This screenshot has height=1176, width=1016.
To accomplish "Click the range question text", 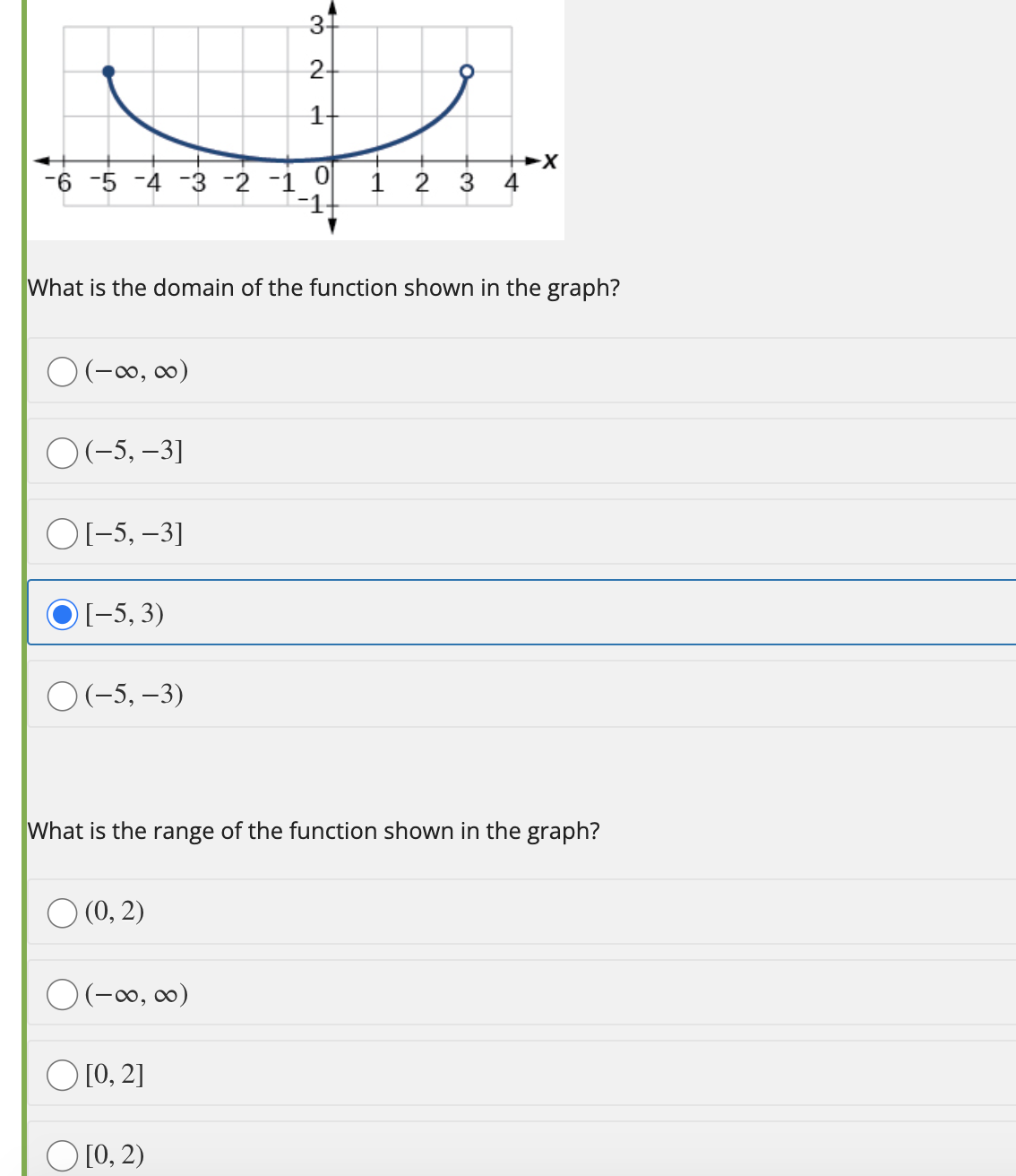I will click(x=314, y=831).
